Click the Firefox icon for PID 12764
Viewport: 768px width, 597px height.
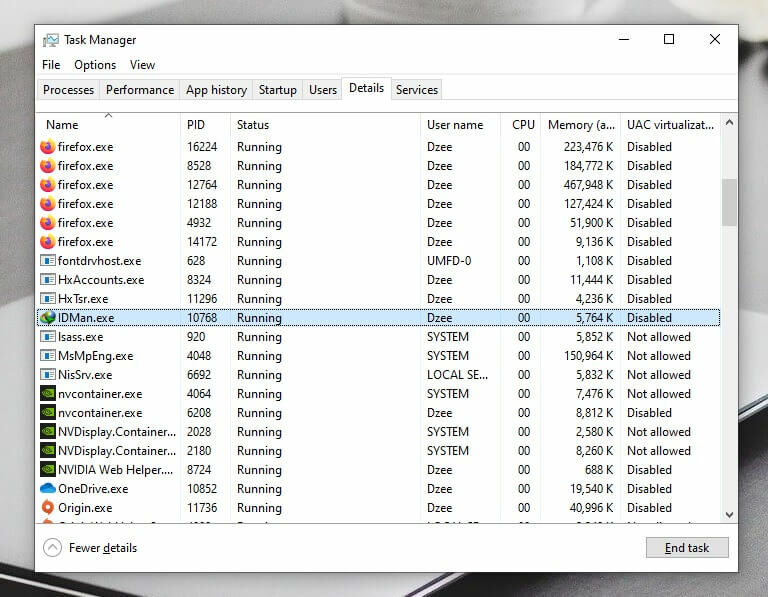(48, 185)
